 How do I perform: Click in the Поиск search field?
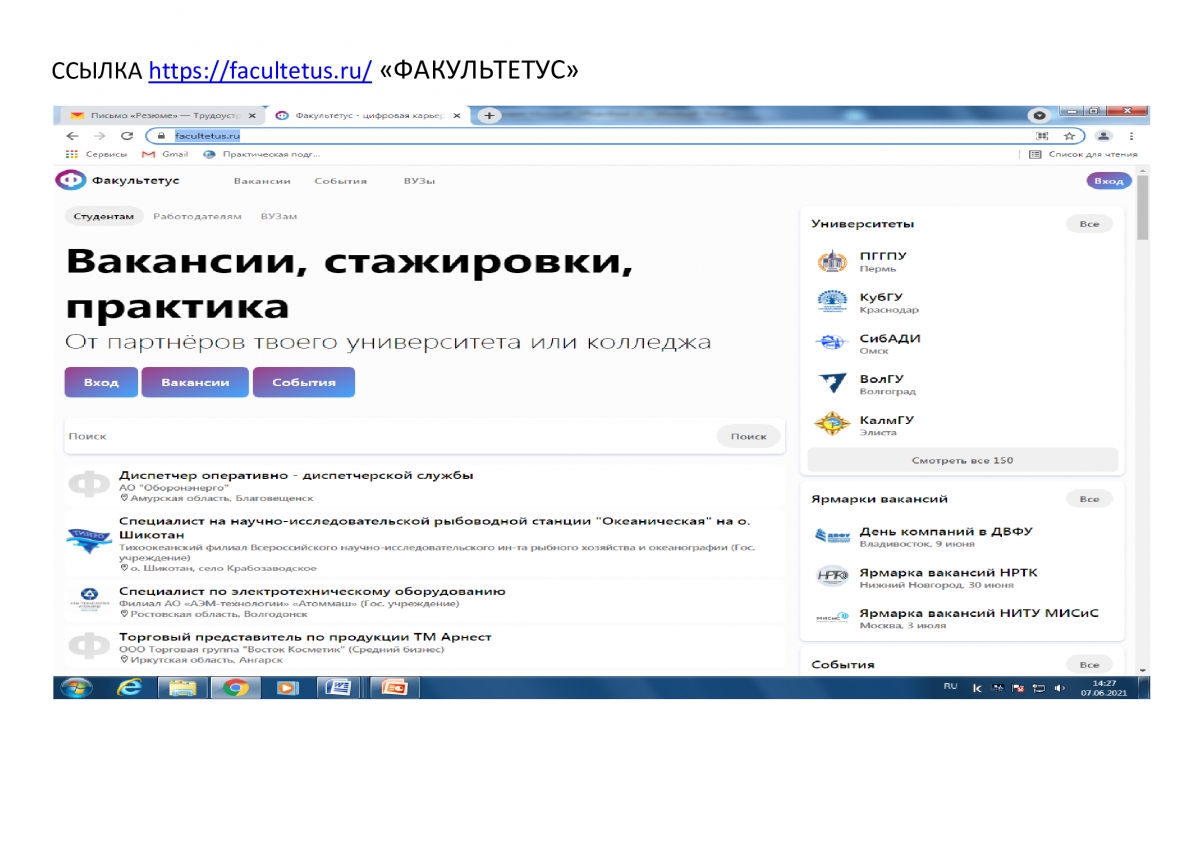[388, 436]
